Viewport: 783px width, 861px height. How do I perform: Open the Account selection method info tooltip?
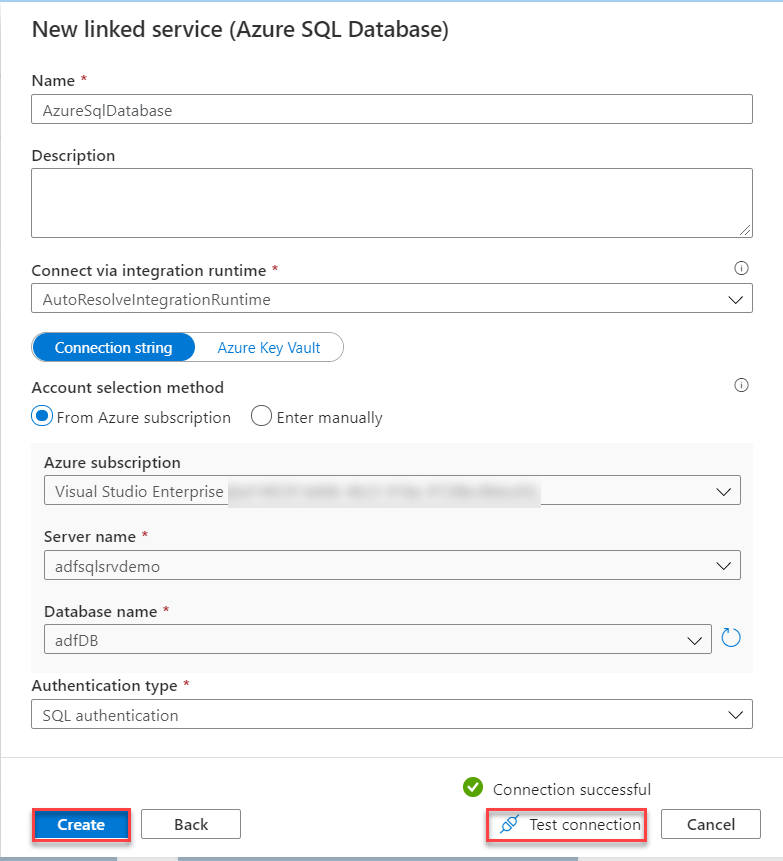[x=741, y=385]
